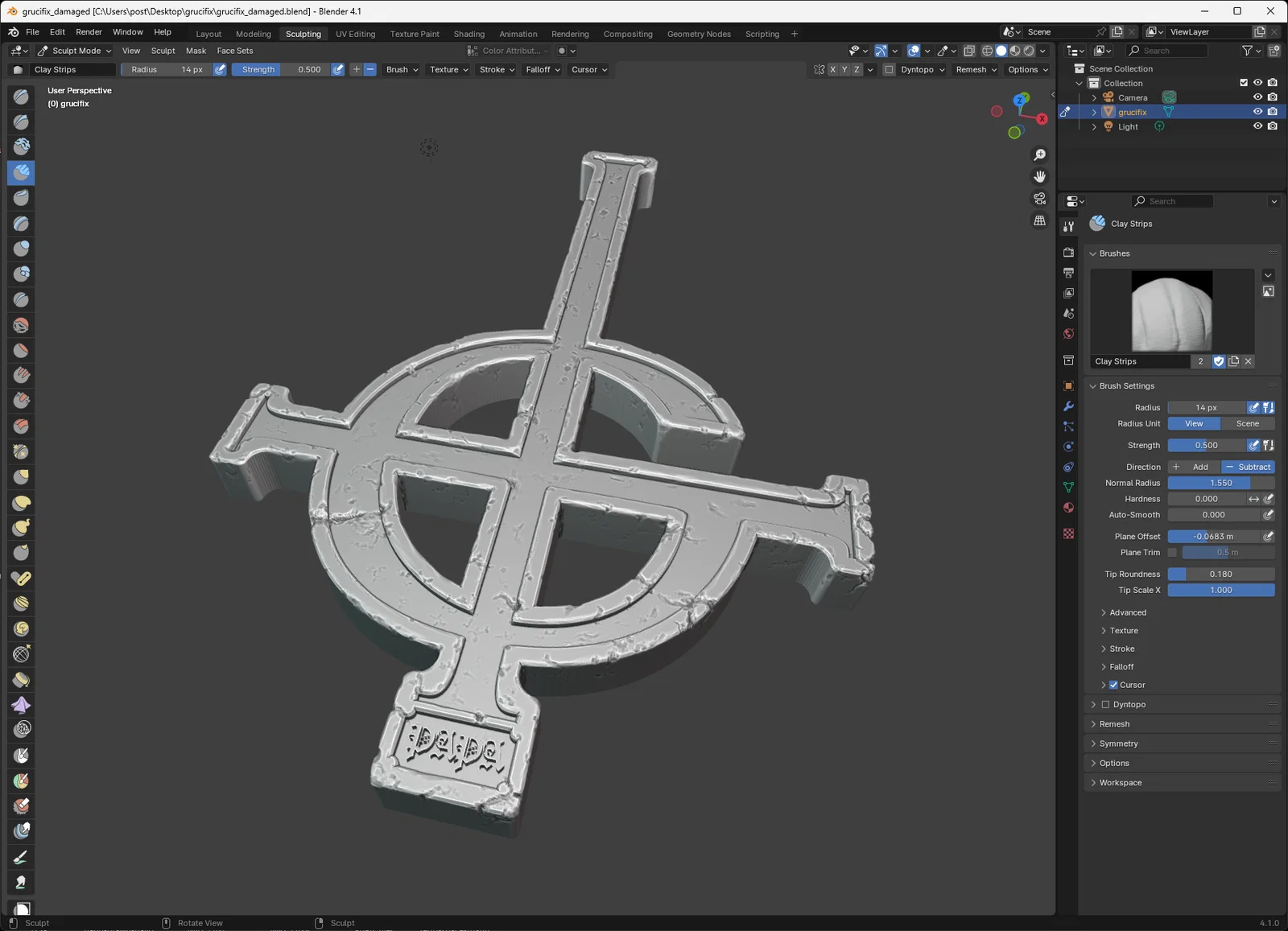Open the Modifiers wrench properties tab
The width and height of the screenshot is (1288, 931).
pos(1068,406)
